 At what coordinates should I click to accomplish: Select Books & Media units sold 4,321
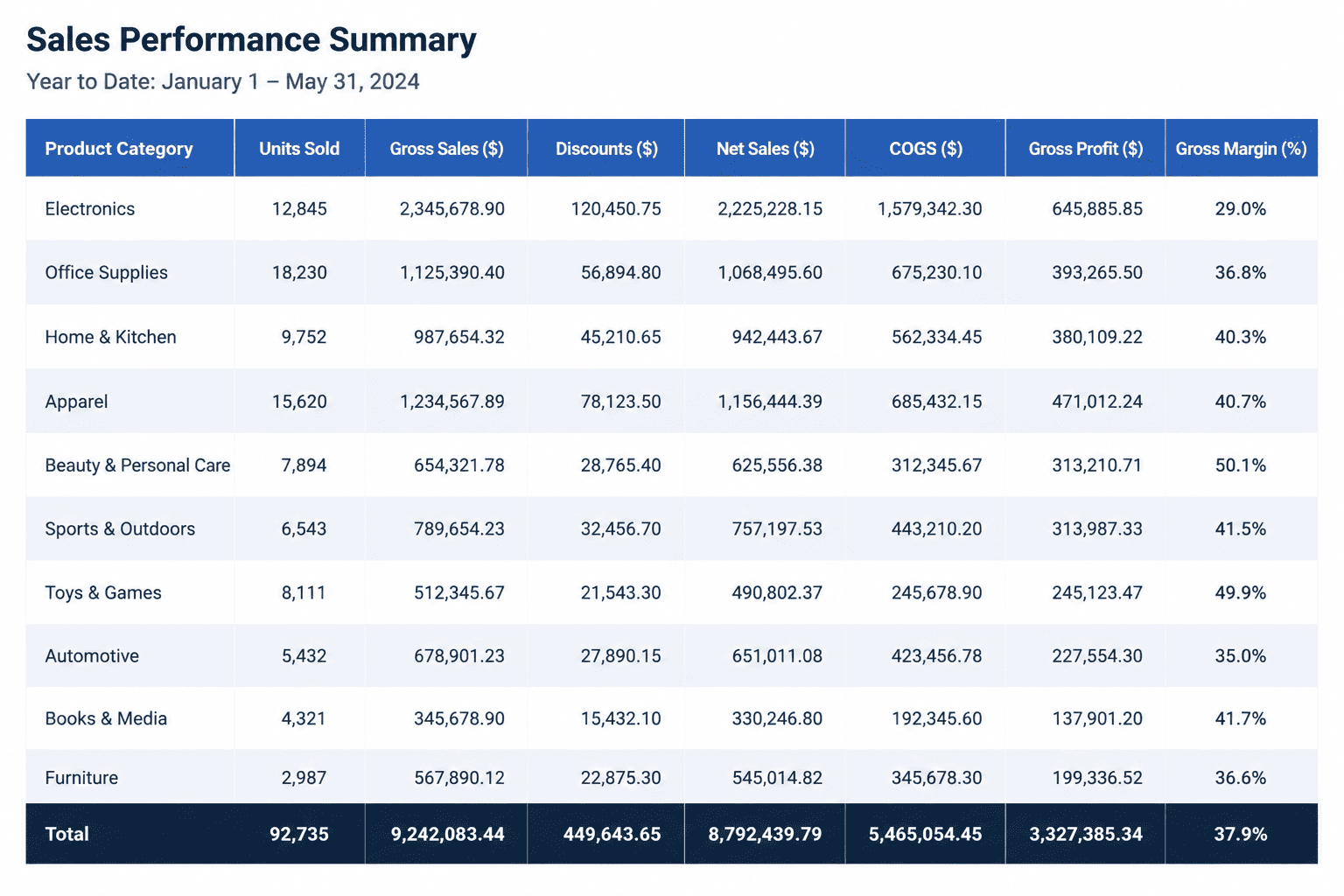click(x=304, y=719)
